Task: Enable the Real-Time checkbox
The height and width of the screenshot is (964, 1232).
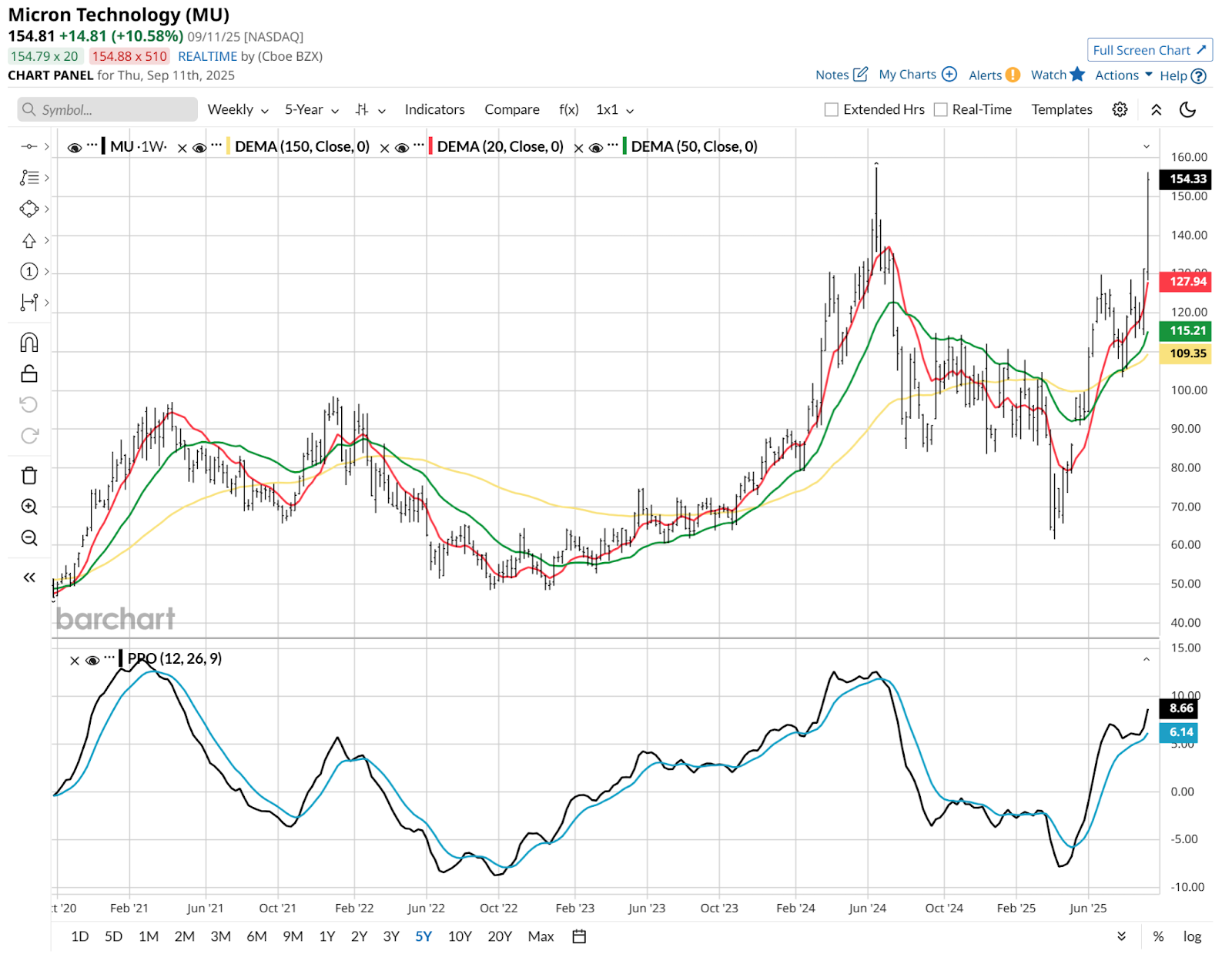Action: (940, 109)
